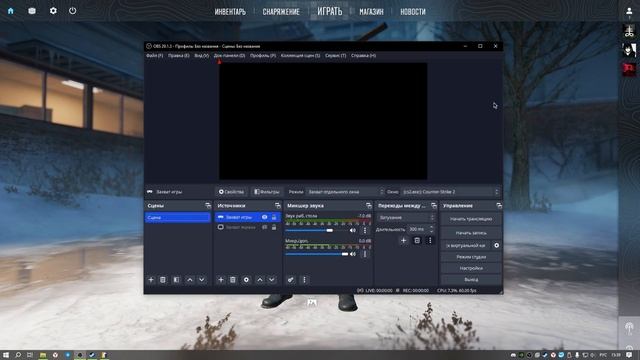Image resolution: width=640 pixels, height=360 pixels.
Task: Open audio mixer three-dot menu at panel bottom
Action: coord(304,280)
